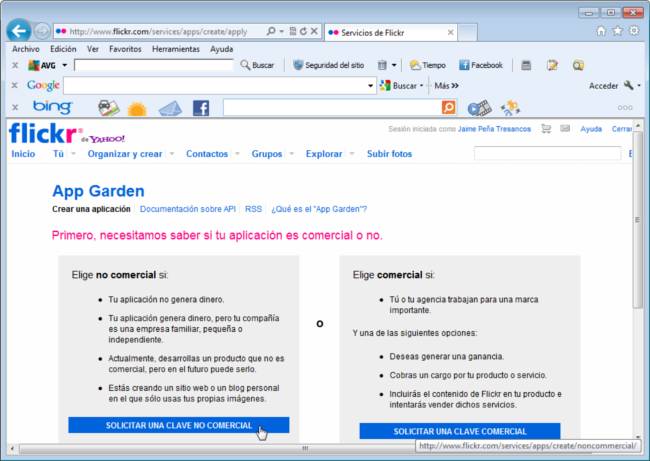Open the Favoritos menu
650x461 pixels.
[x=125, y=49]
